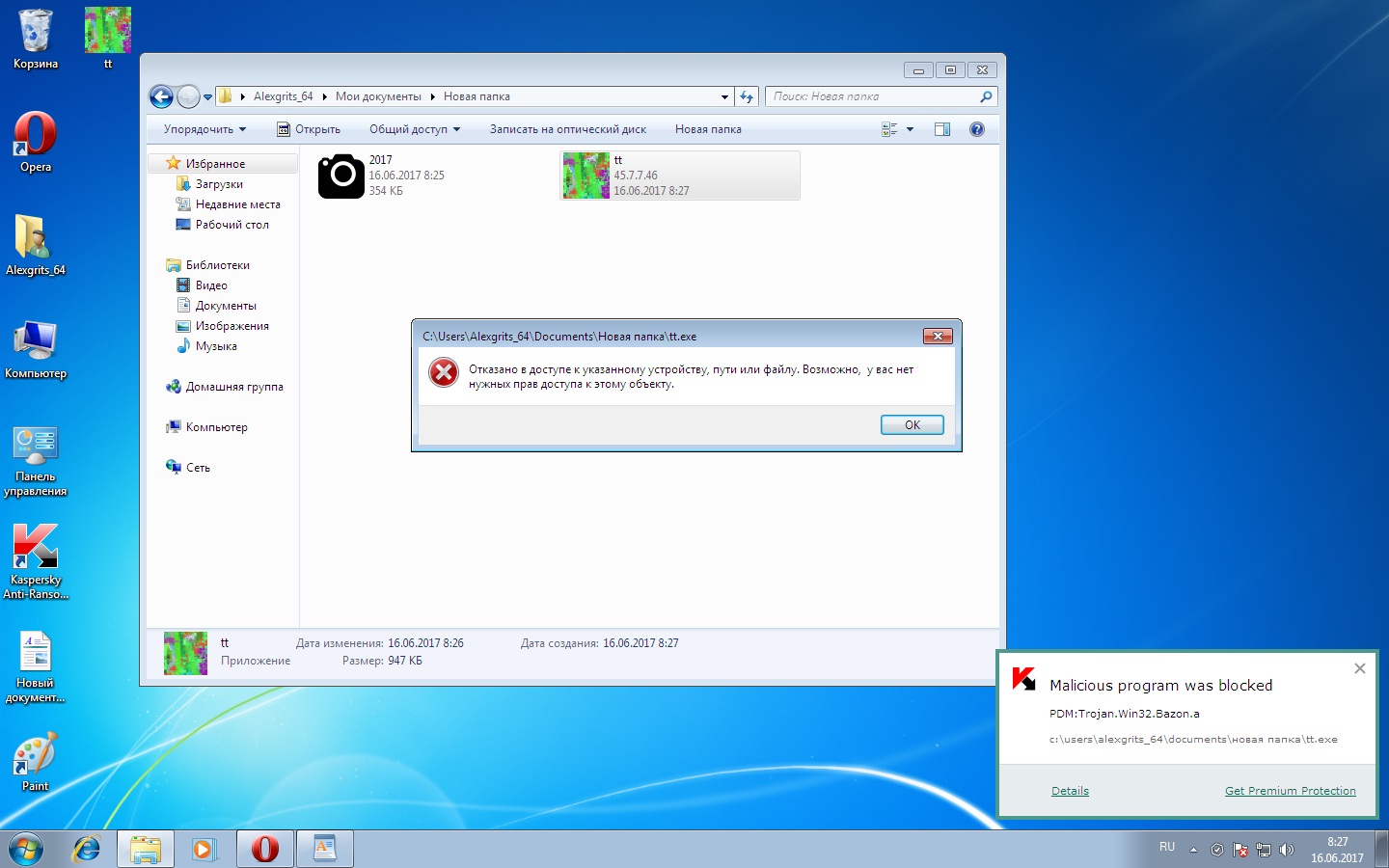Viewport: 1389px width, 868px height.
Task: Dismiss the Kaspersky notification popup
Action: pyautogui.click(x=1360, y=668)
